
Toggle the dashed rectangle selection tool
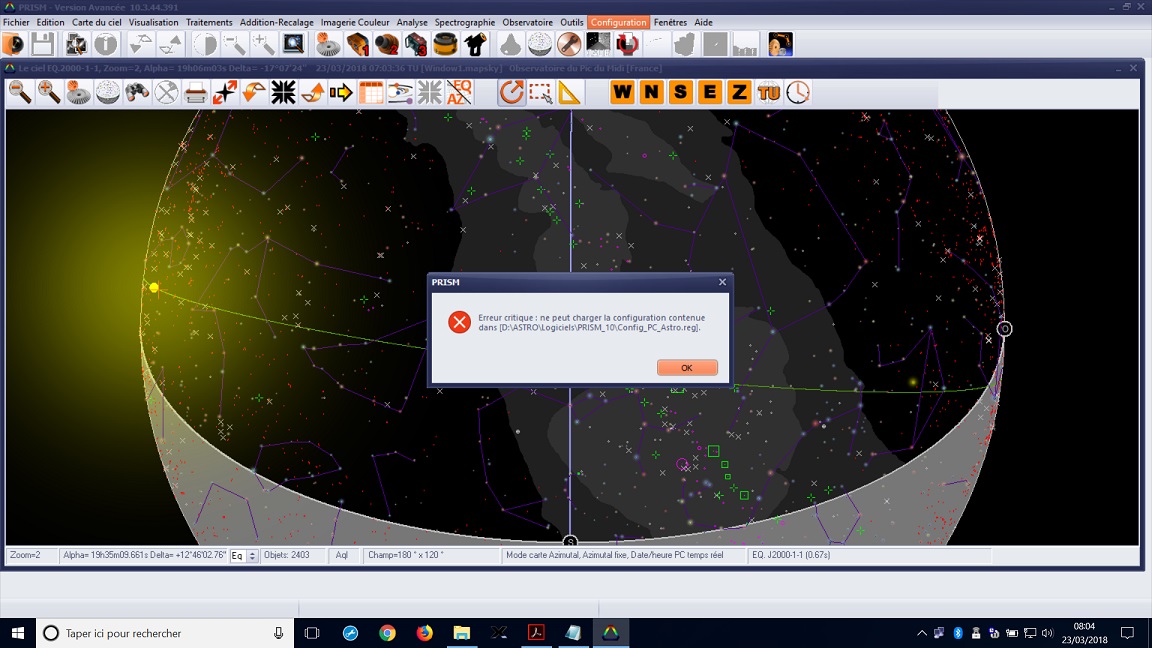tap(540, 93)
